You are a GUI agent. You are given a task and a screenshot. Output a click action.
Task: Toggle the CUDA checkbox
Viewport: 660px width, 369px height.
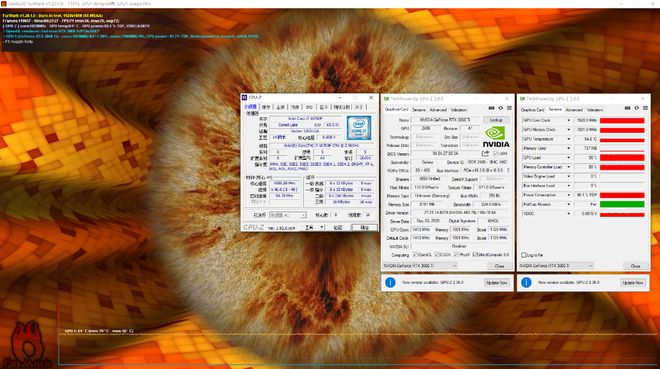(437, 255)
